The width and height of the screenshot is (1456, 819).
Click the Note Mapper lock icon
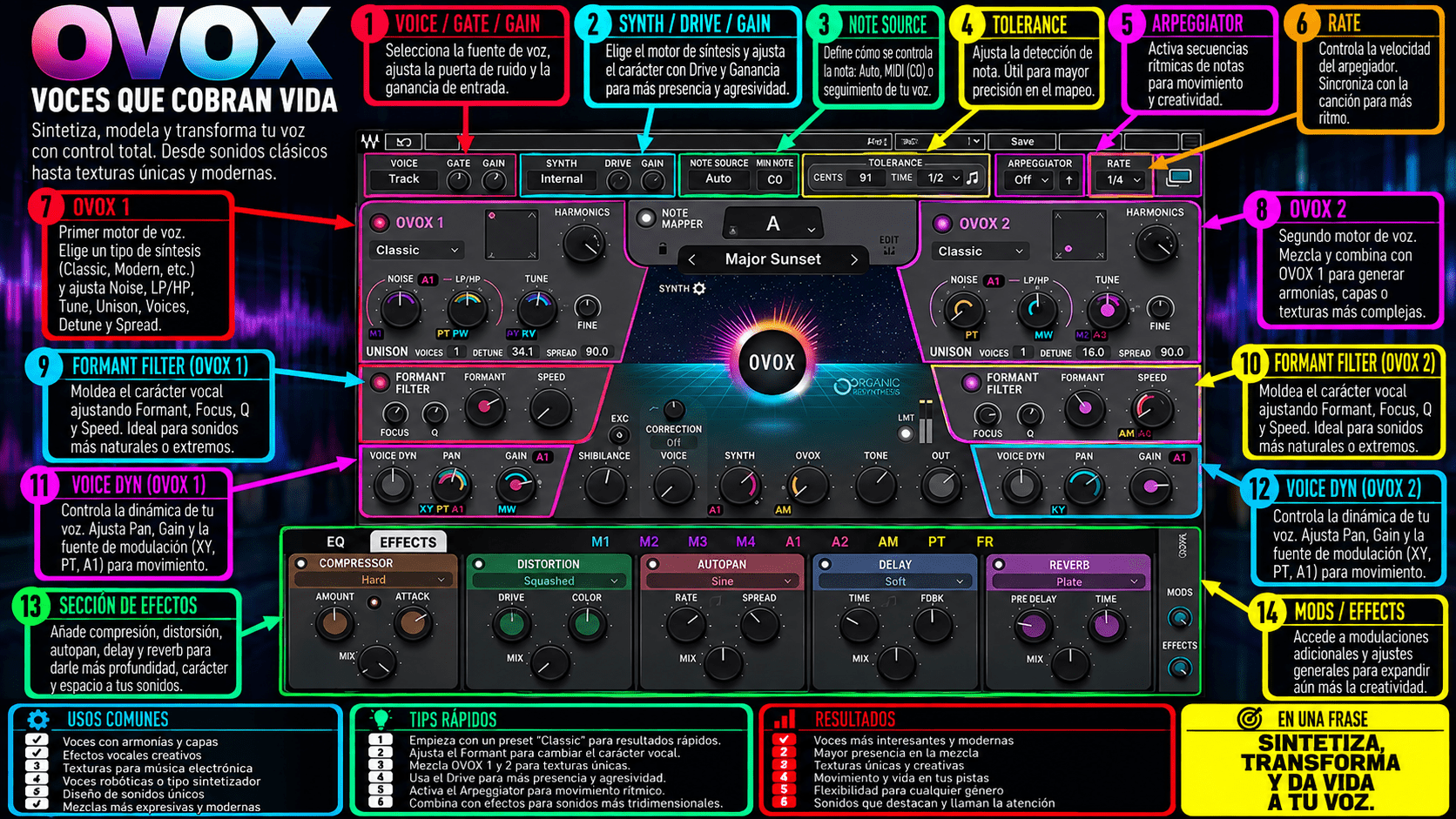(x=663, y=250)
